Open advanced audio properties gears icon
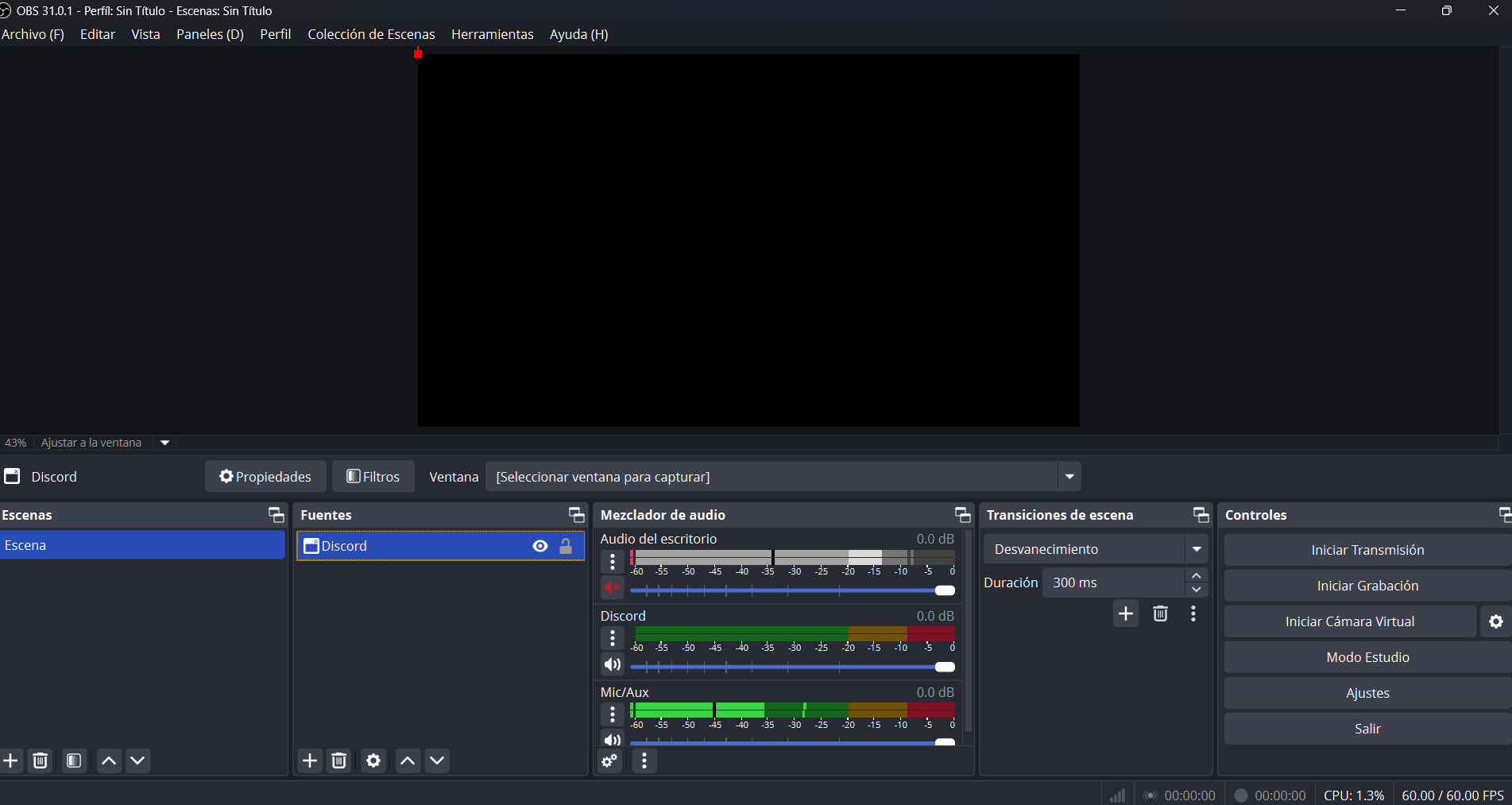 coord(609,760)
